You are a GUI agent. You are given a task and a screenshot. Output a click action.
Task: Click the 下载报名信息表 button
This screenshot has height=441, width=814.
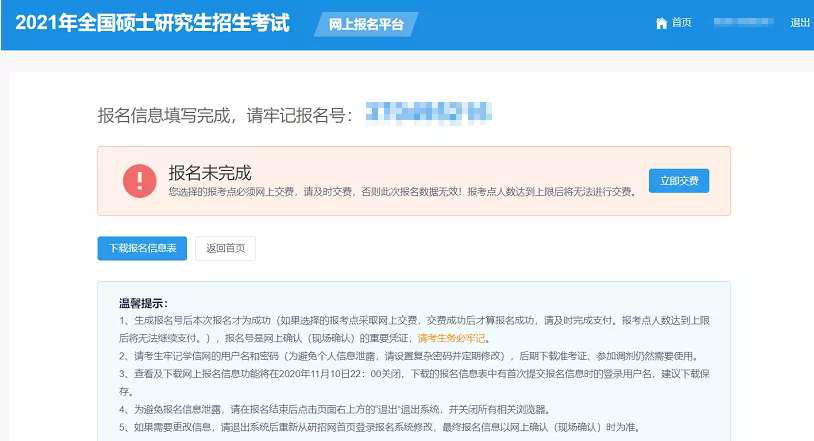[x=142, y=248]
